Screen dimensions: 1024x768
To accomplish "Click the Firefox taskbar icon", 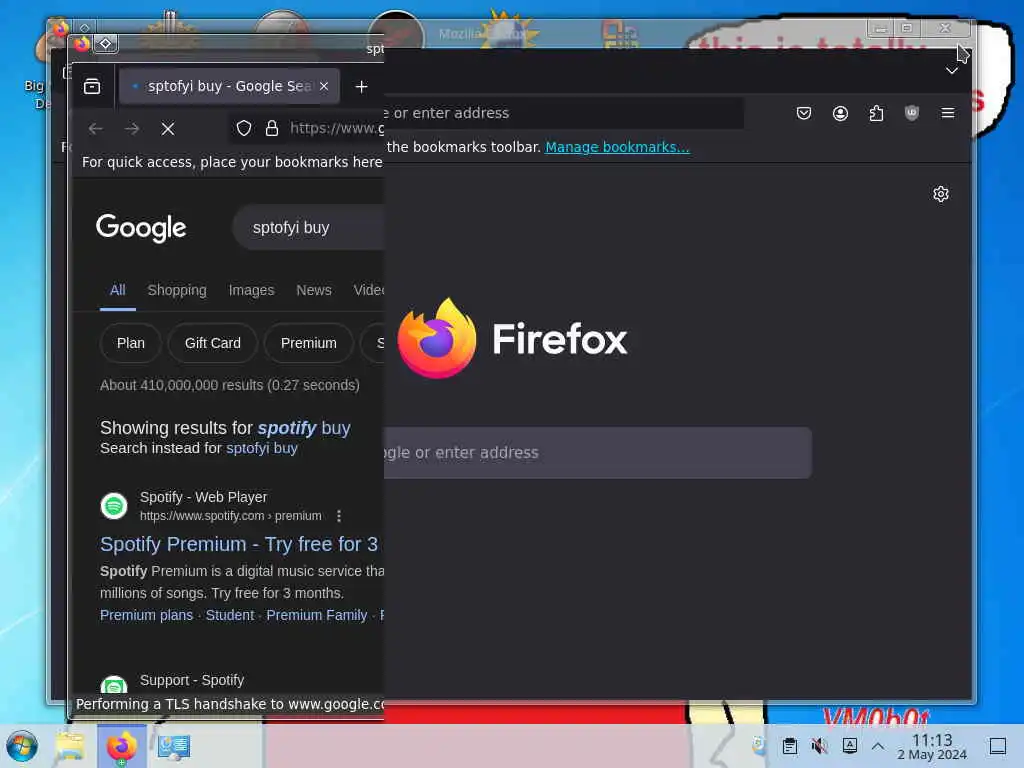I will (122, 746).
